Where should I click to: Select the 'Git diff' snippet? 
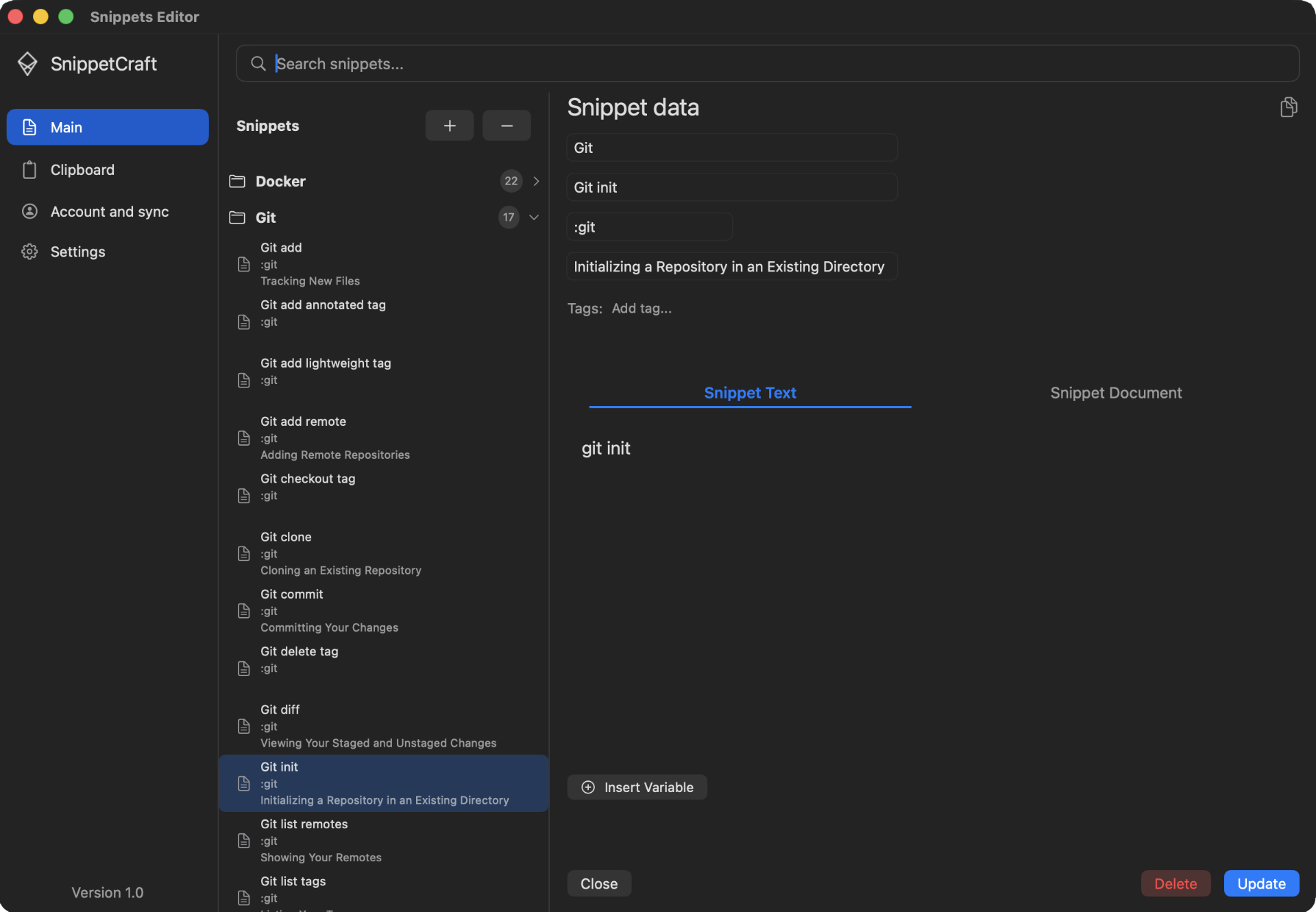[x=384, y=725]
